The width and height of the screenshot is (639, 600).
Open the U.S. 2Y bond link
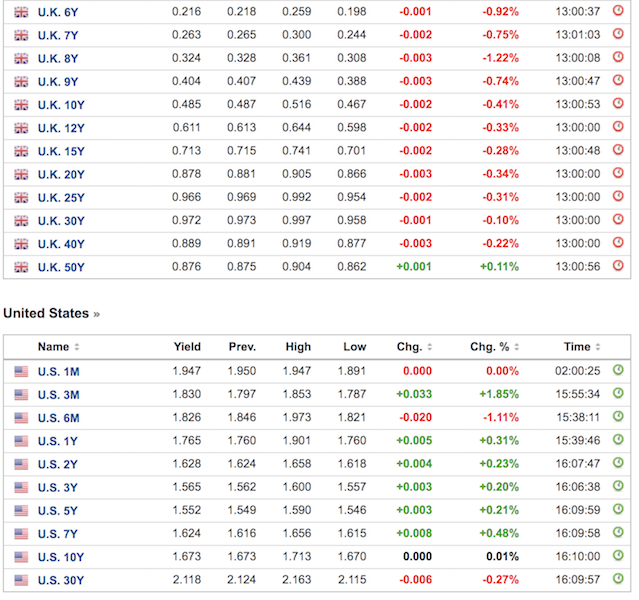tap(57, 465)
